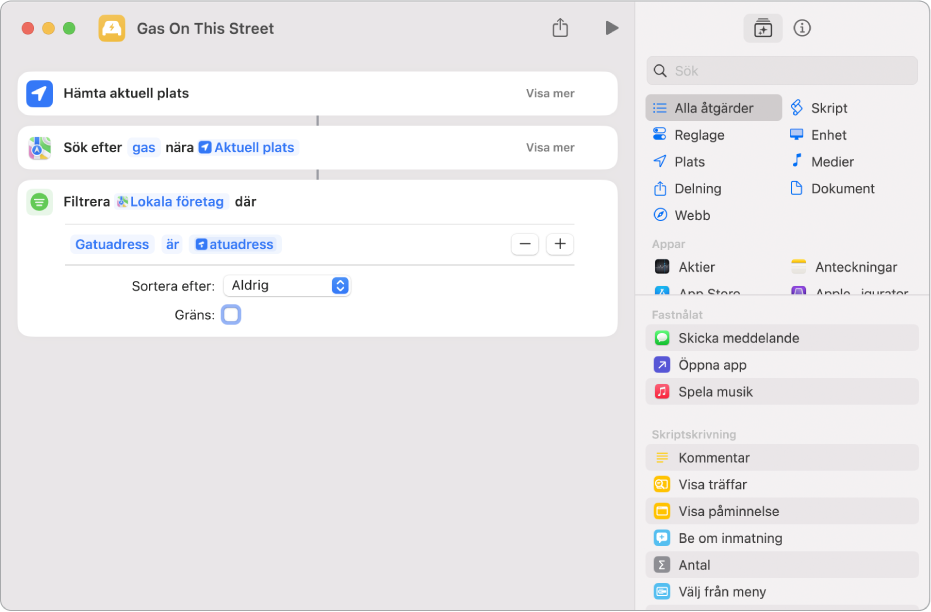Edit the 'gas' search term token

pyautogui.click(x=144, y=147)
